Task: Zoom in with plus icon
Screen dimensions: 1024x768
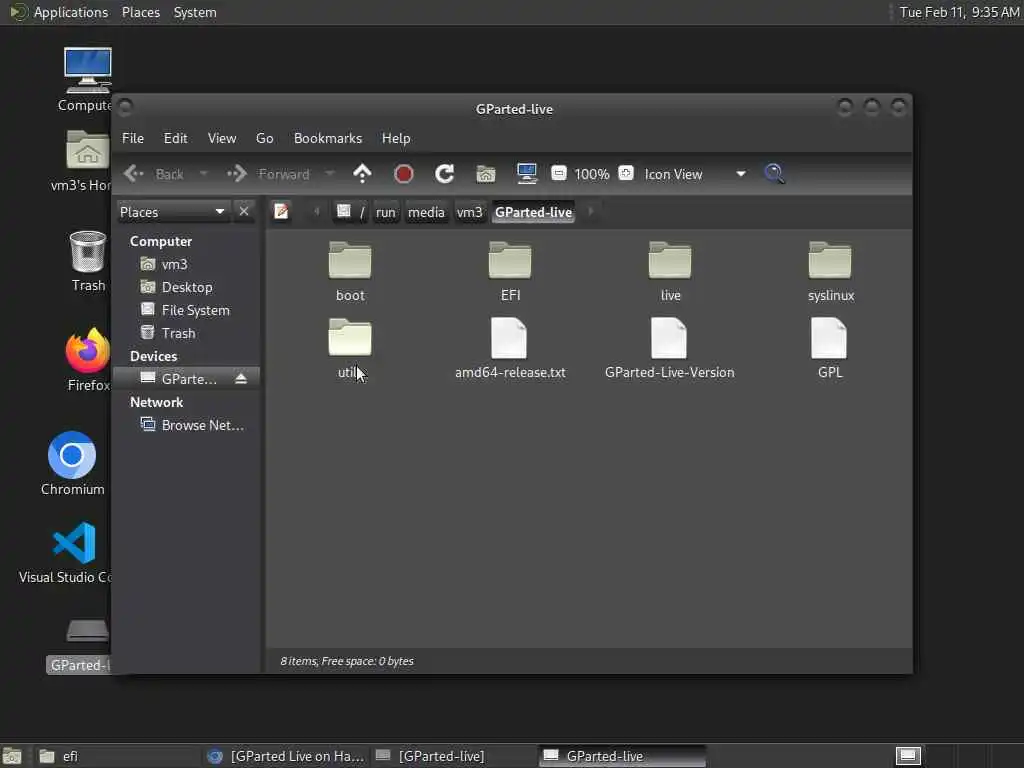Action: (x=626, y=173)
